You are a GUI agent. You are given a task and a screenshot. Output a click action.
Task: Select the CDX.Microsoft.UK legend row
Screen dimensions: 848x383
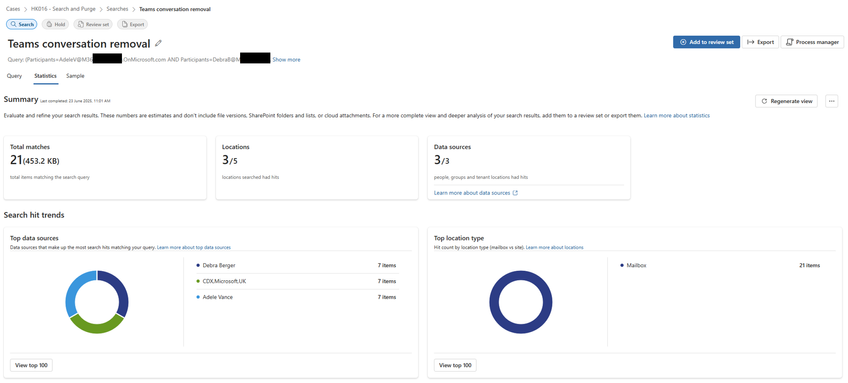(x=297, y=281)
